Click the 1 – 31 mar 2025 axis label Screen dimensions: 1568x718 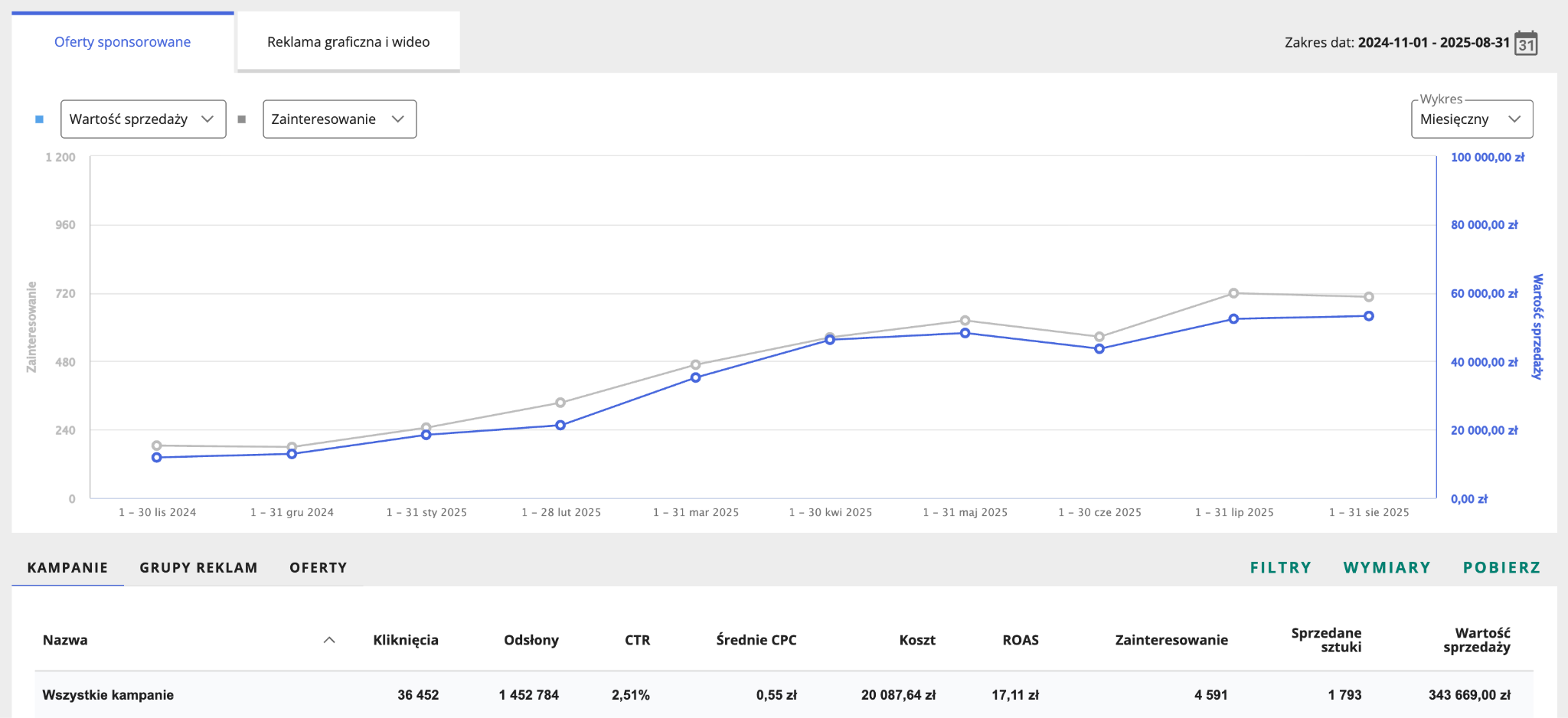(x=696, y=512)
